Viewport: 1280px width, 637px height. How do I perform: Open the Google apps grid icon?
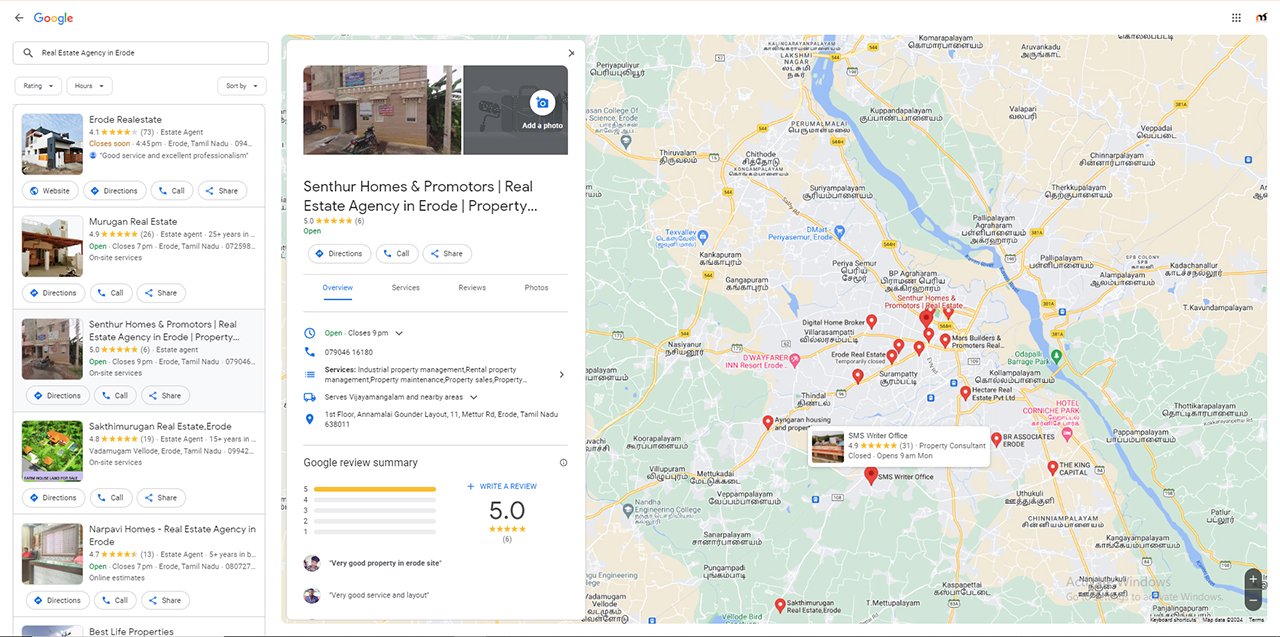pos(1236,18)
